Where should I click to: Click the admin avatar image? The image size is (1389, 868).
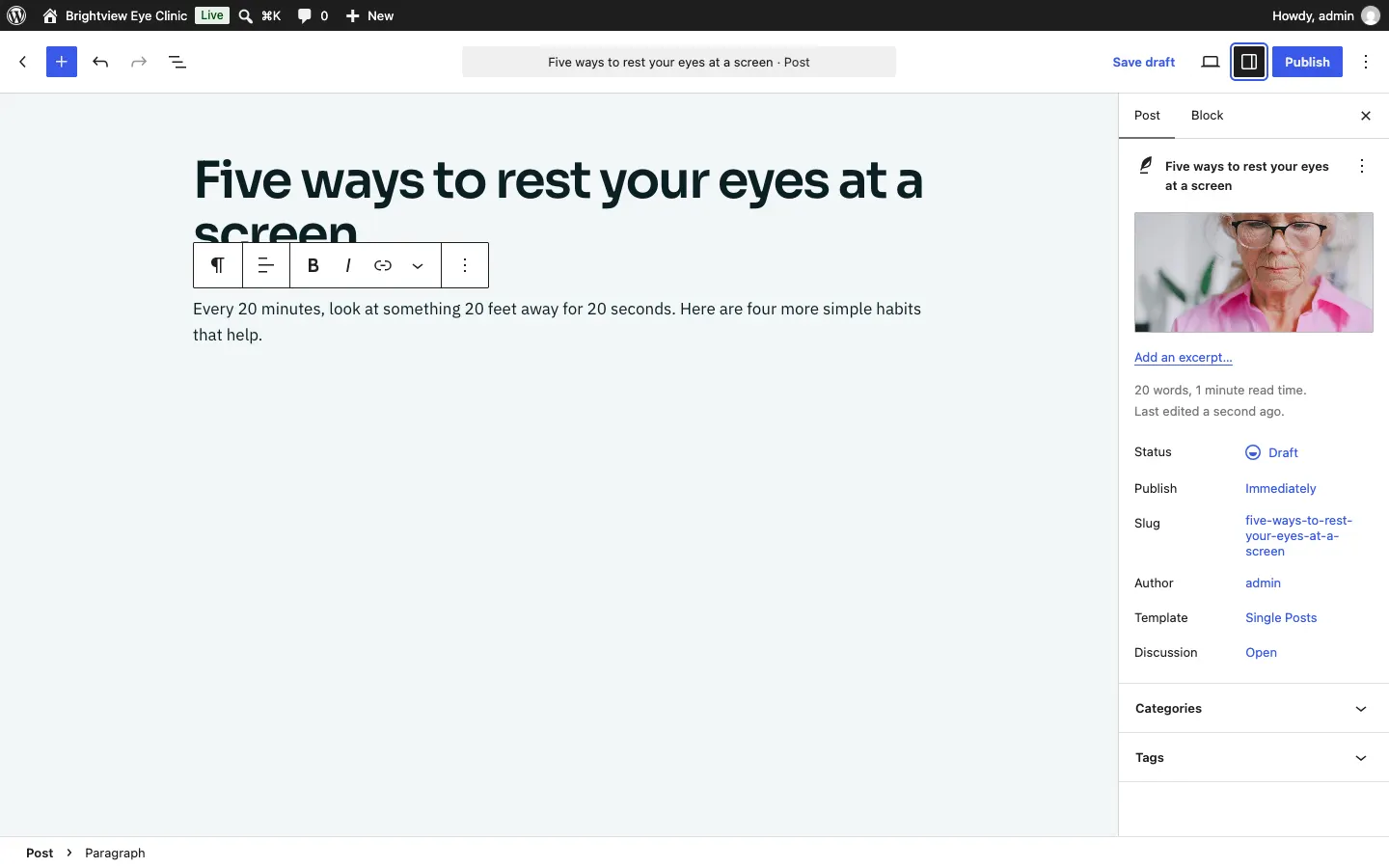(x=1371, y=15)
